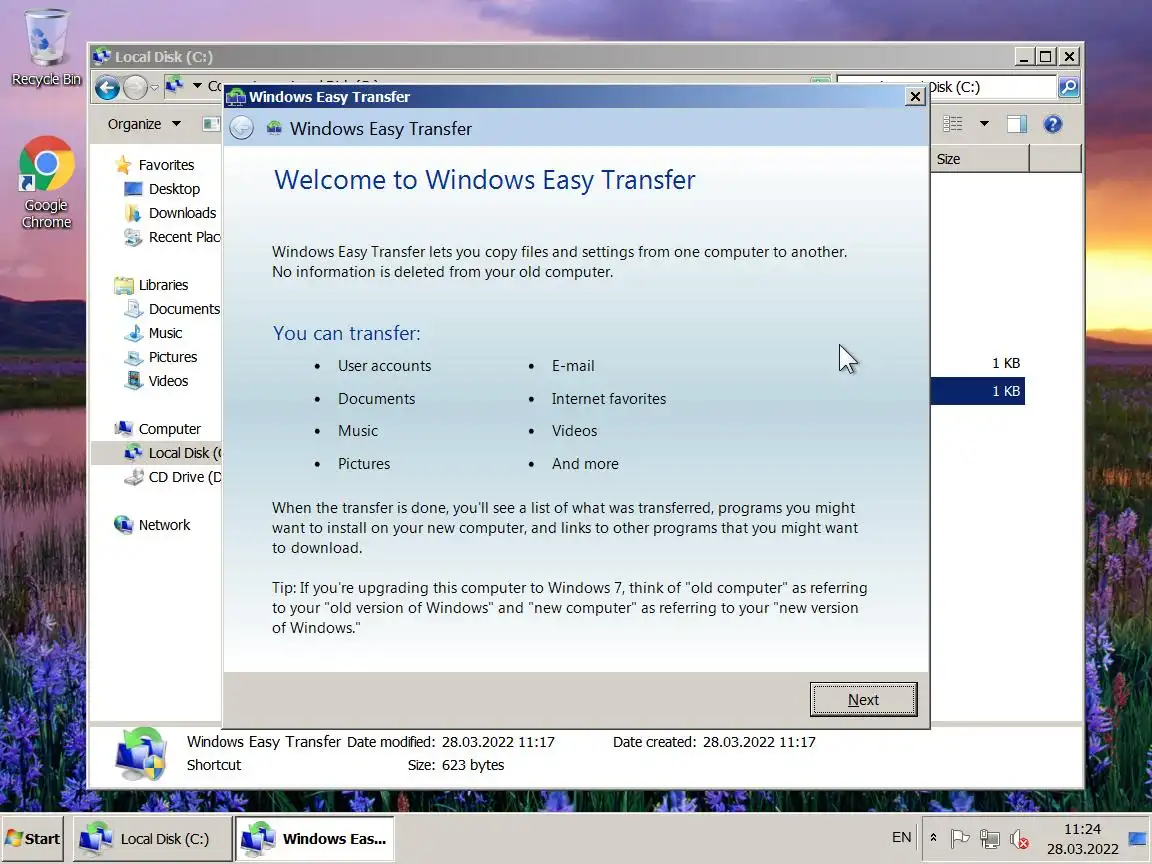The image size is (1152, 864).
Task: Switch to Windows Easy Transfer taskbar button
Action: [x=314, y=838]
